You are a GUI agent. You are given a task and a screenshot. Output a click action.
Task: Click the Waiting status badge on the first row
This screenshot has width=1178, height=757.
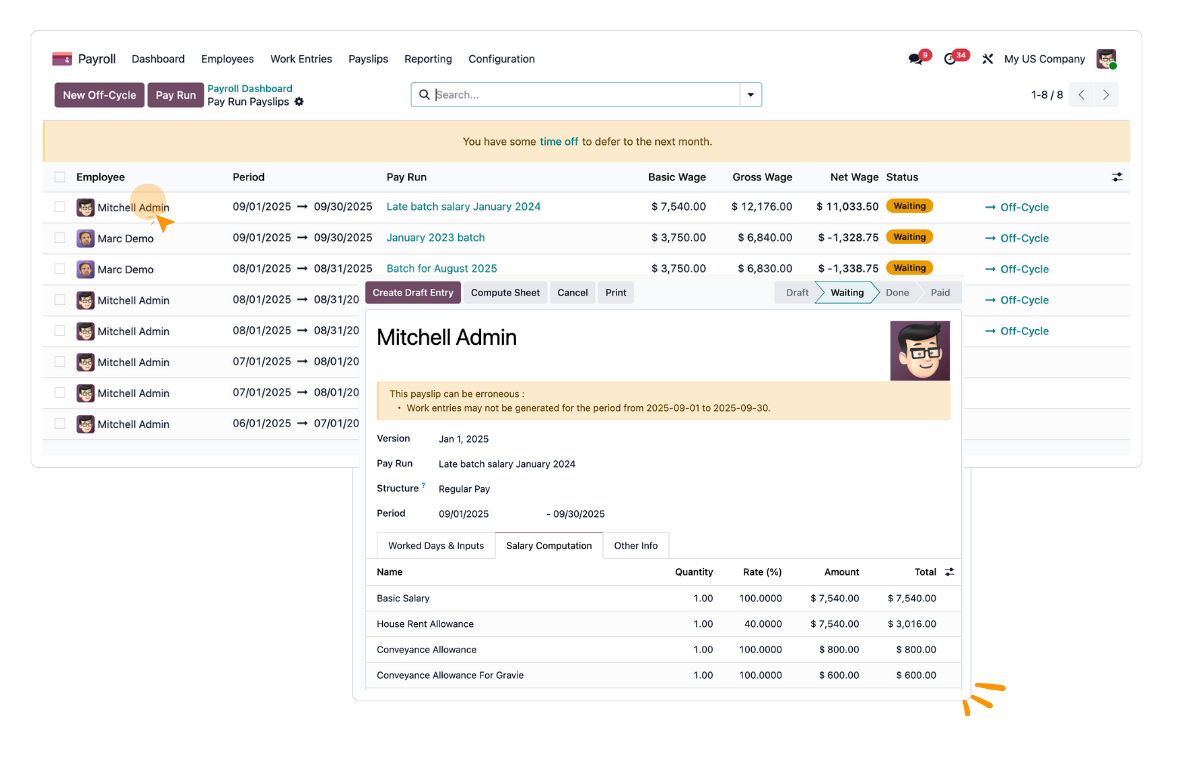pos(909,205)
